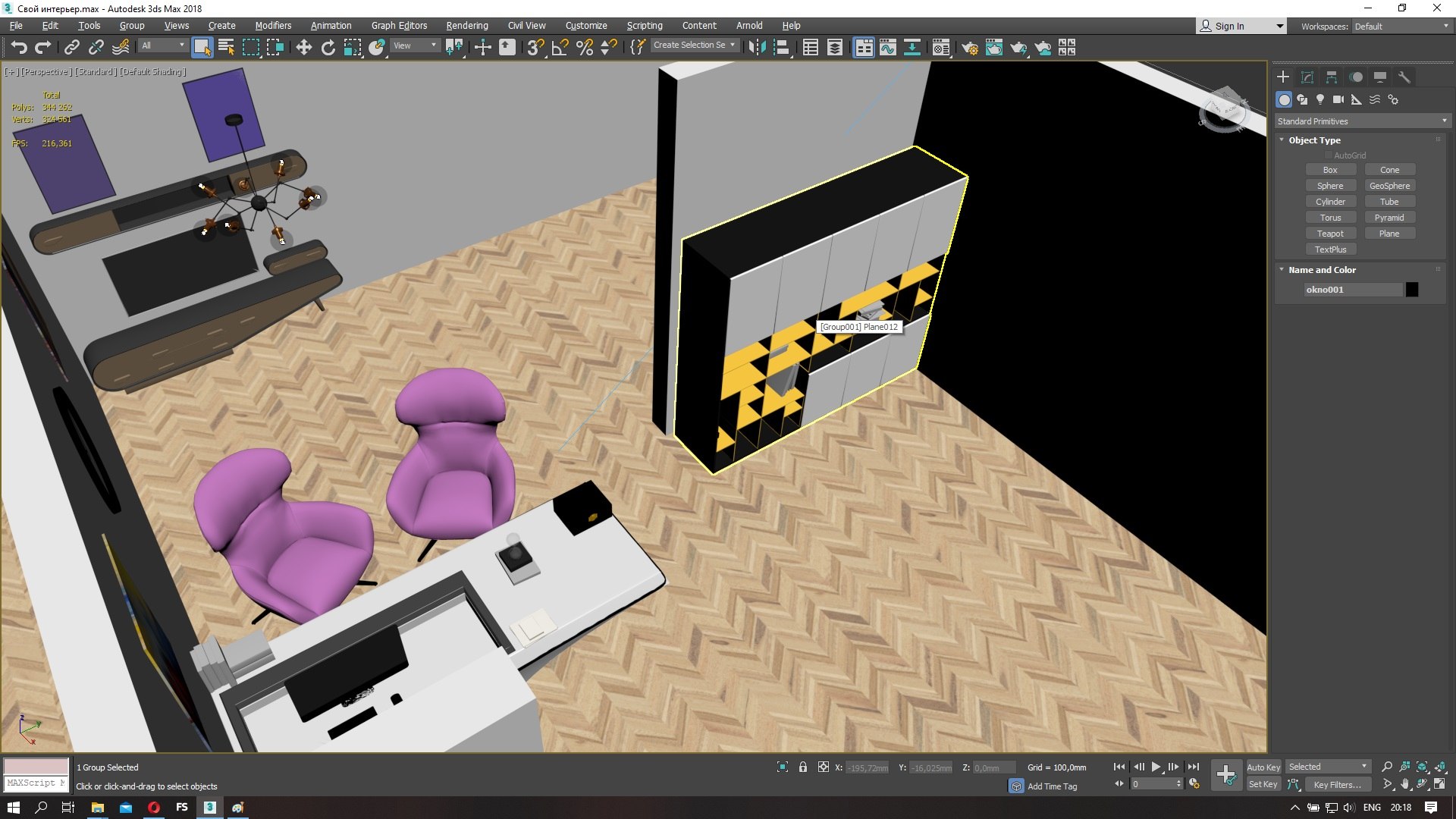Toggle Auto Key animation mode
The width and height of the screenshot is (1456, 819).
(x=1263, y=767)
